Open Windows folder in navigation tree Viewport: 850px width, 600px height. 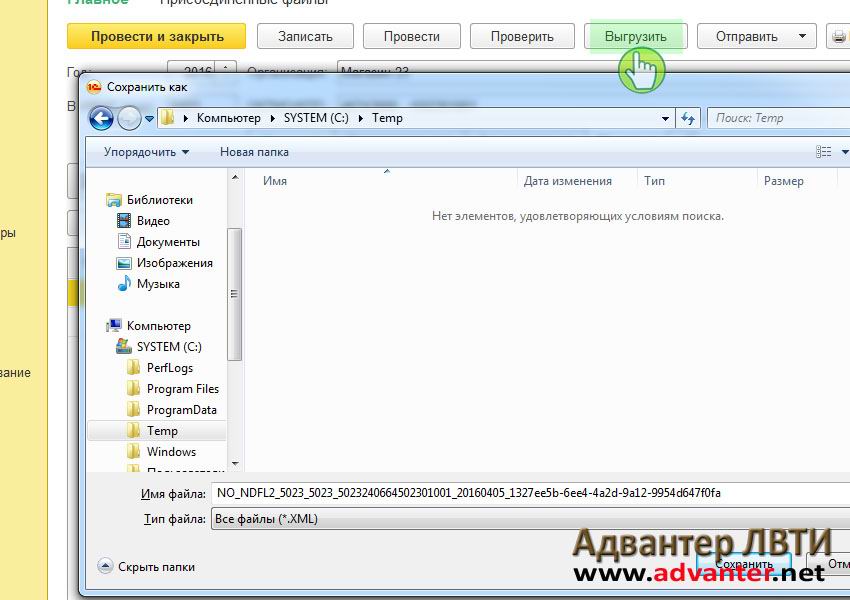(171, 452)
